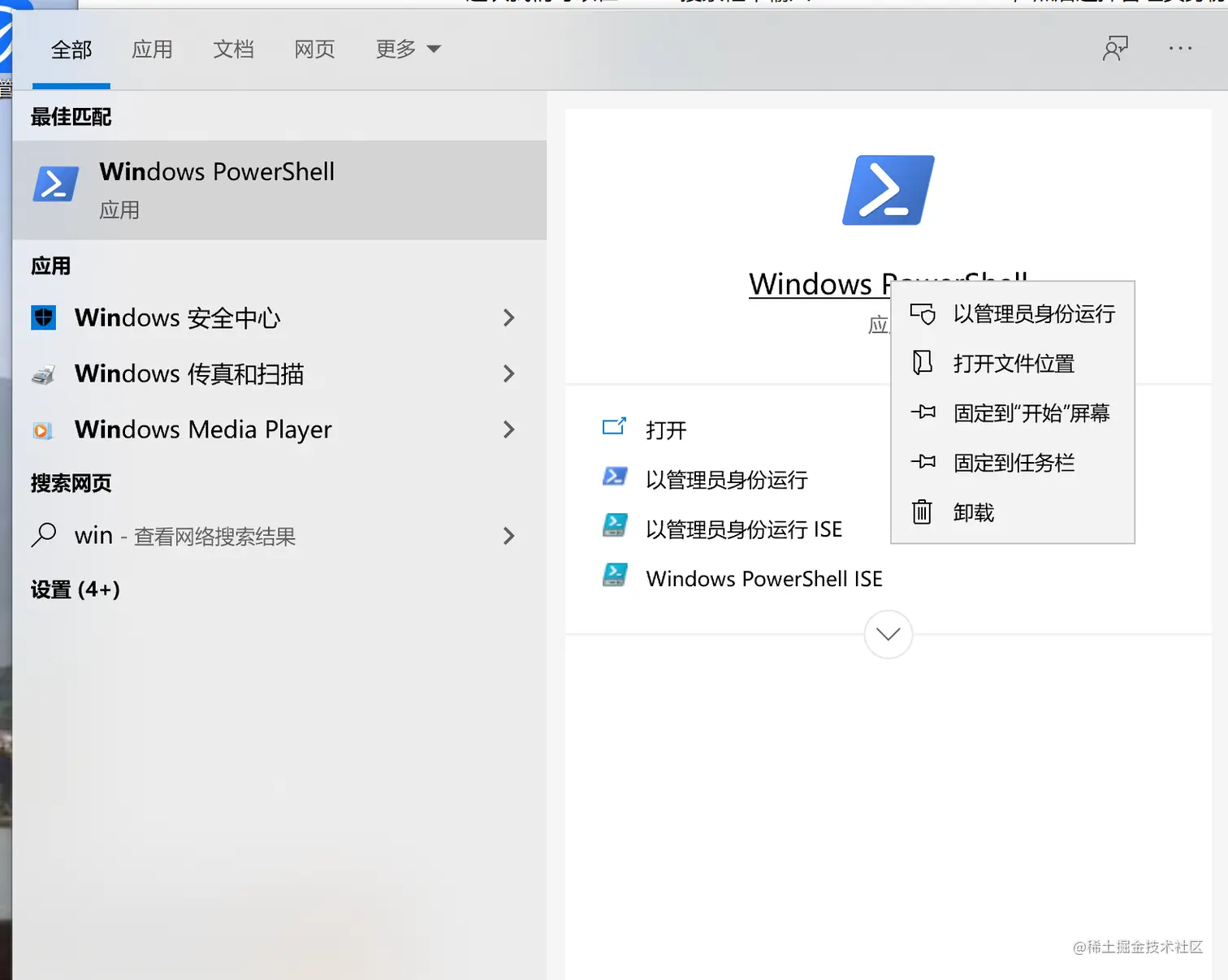Click 以管理员身份运行 in the preview pane list

click(727, 480)
